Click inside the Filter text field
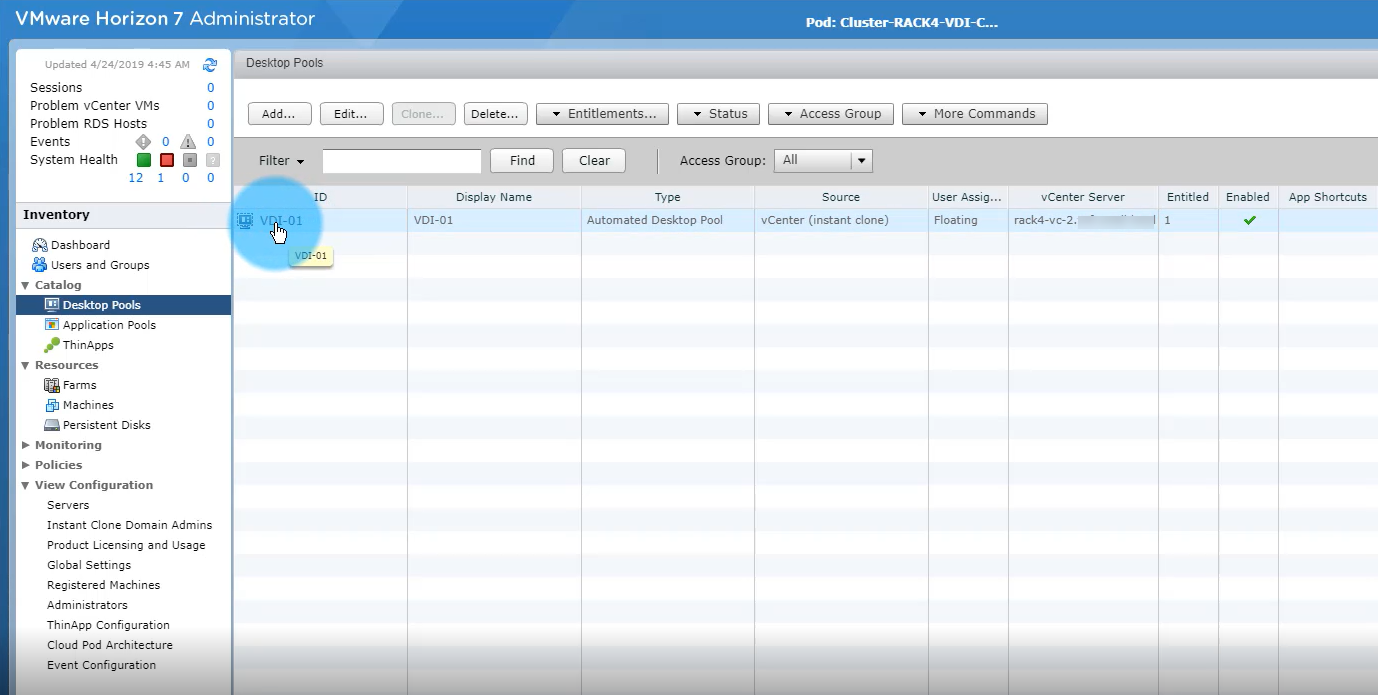Screen dimensions: 1378x695 (401, 161)
